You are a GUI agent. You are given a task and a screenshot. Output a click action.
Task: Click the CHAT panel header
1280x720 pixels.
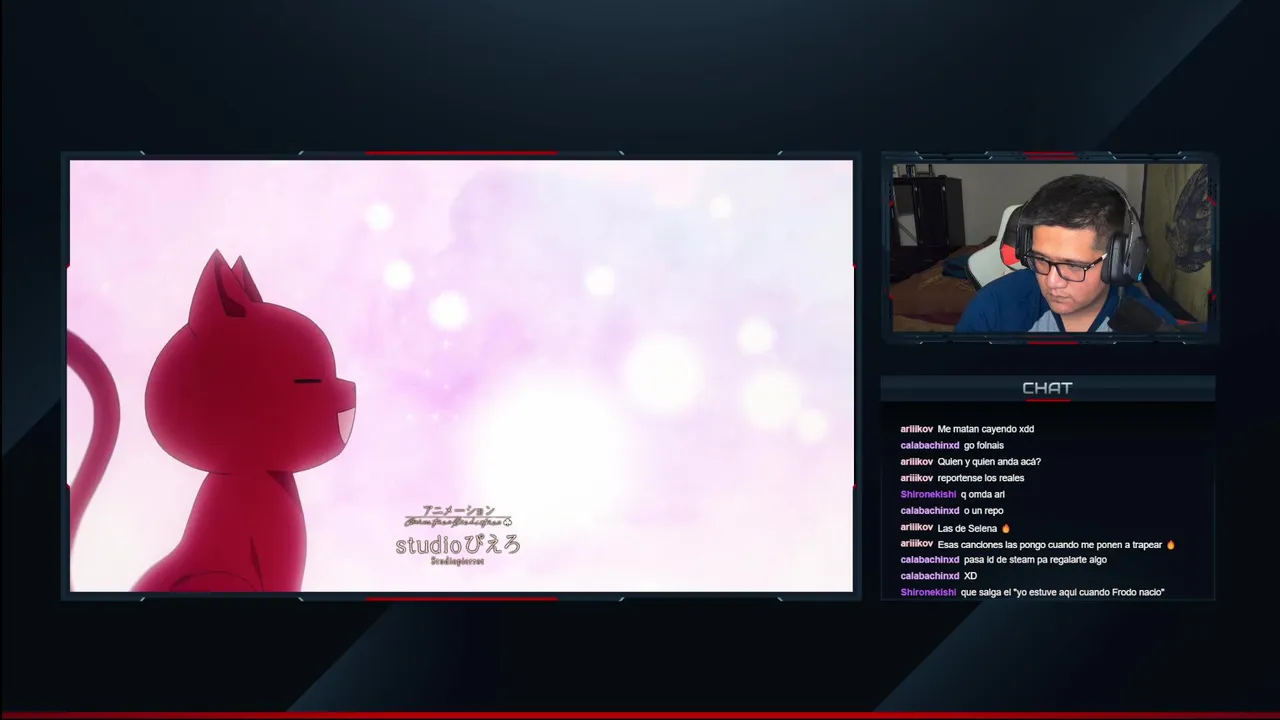(1047, 388)
